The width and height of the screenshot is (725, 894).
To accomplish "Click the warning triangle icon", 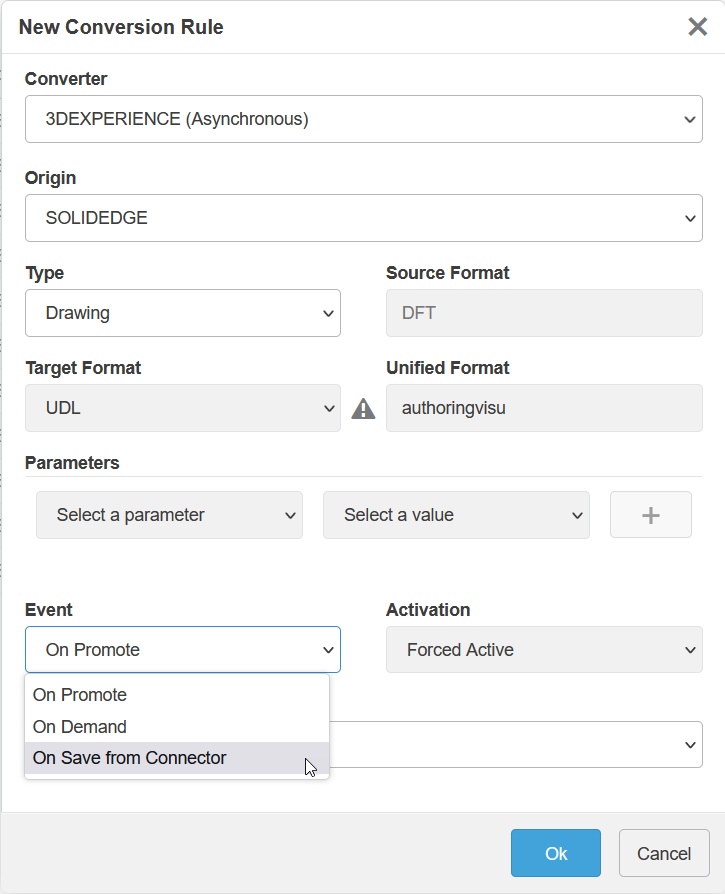I will [363, 409].
